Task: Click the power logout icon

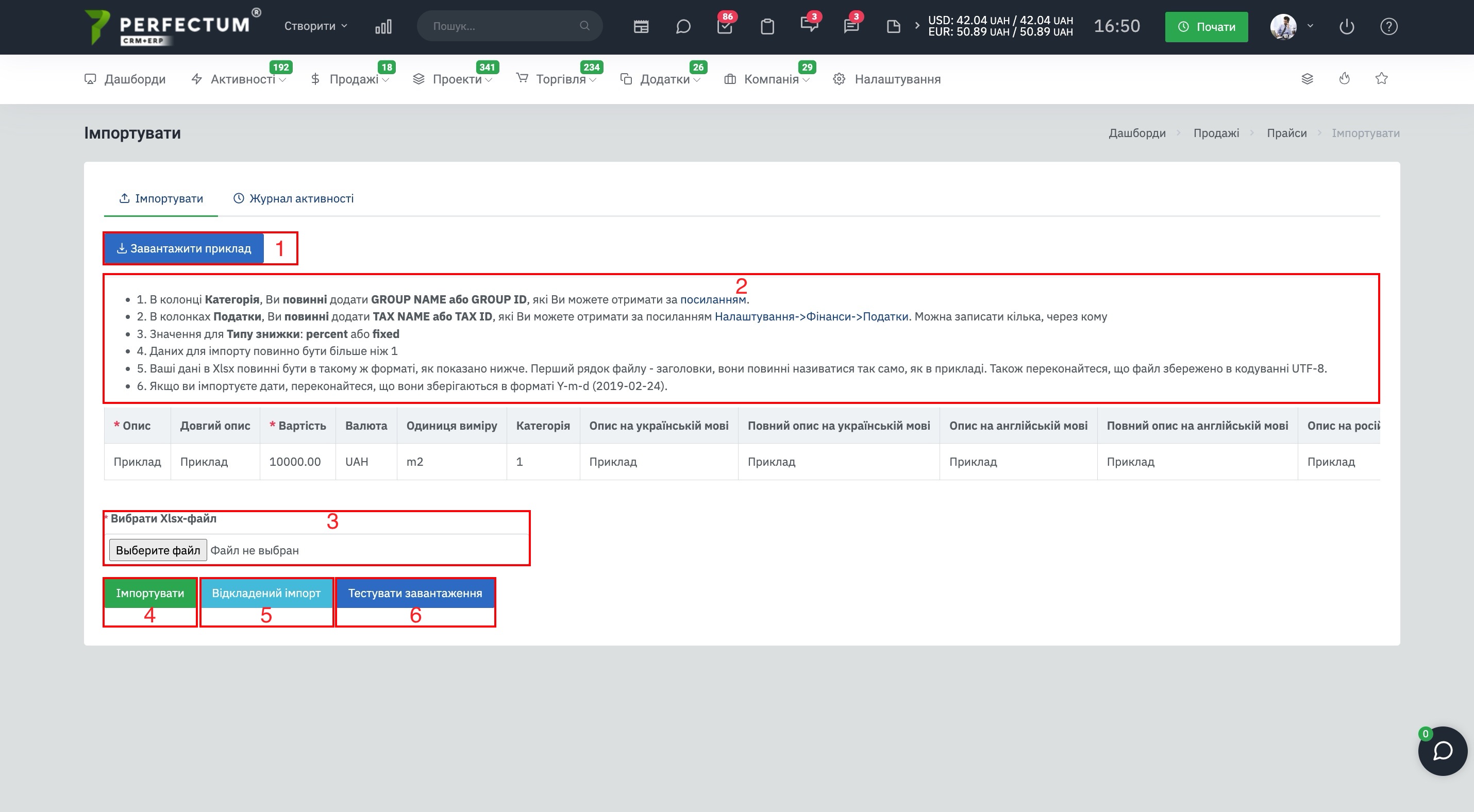Action: pyautogui.click(x=1346, y=26)
